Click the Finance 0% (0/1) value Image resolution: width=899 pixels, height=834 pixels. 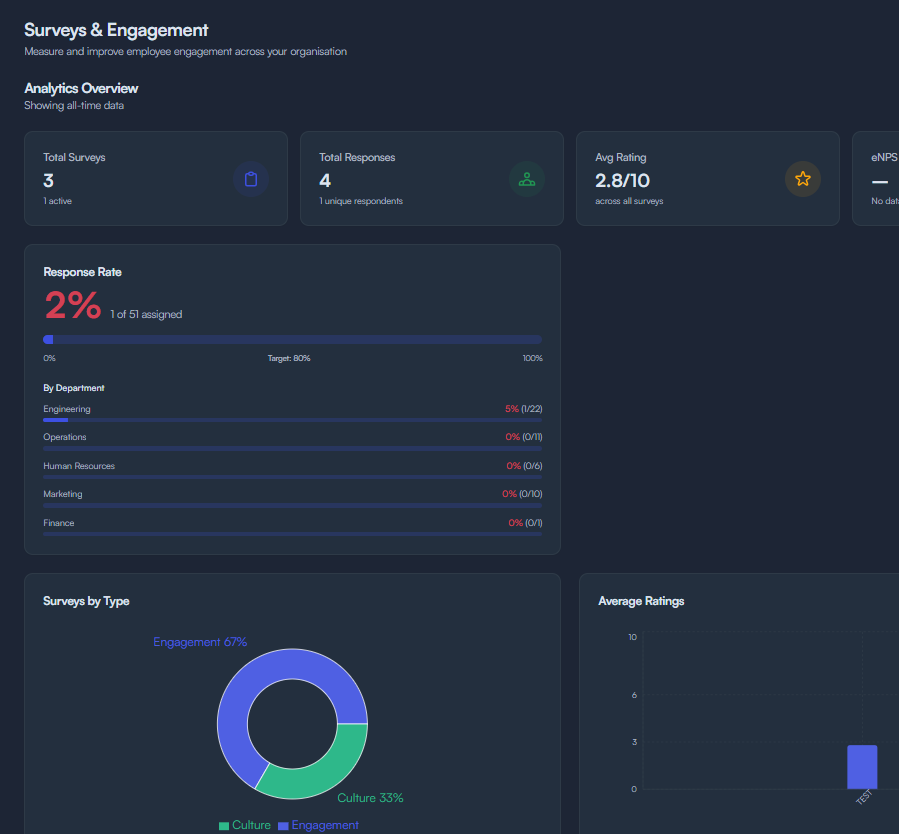[x=525, y=523]
